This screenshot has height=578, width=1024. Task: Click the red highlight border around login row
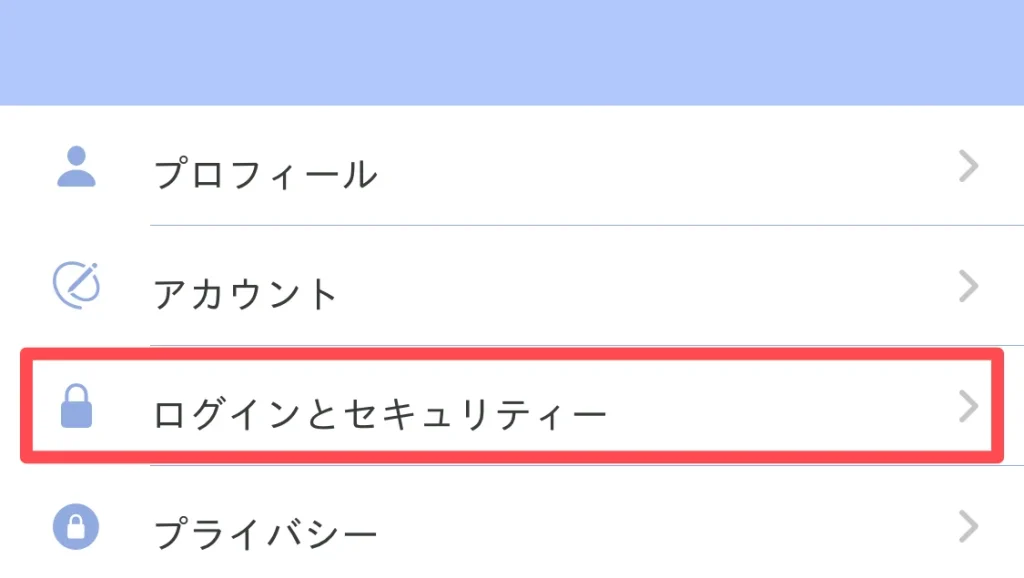click(x=512, y=353)
